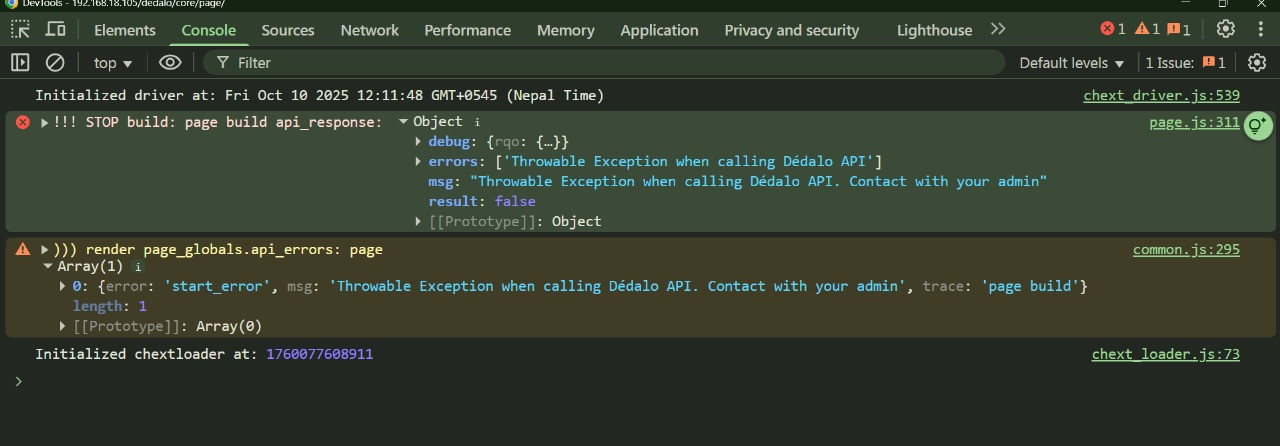This screenshot has height=446, width=1280.
Task: Click the warning count indicator
Action: [x=1147, y=30]
